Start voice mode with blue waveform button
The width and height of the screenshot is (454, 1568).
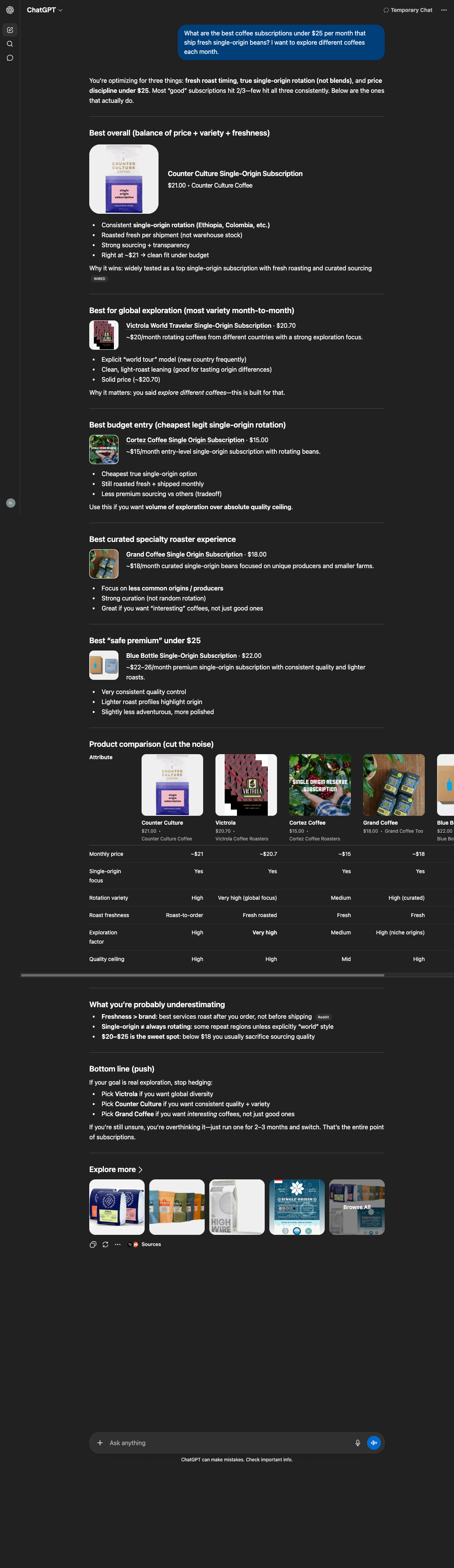click(374, 1442)
